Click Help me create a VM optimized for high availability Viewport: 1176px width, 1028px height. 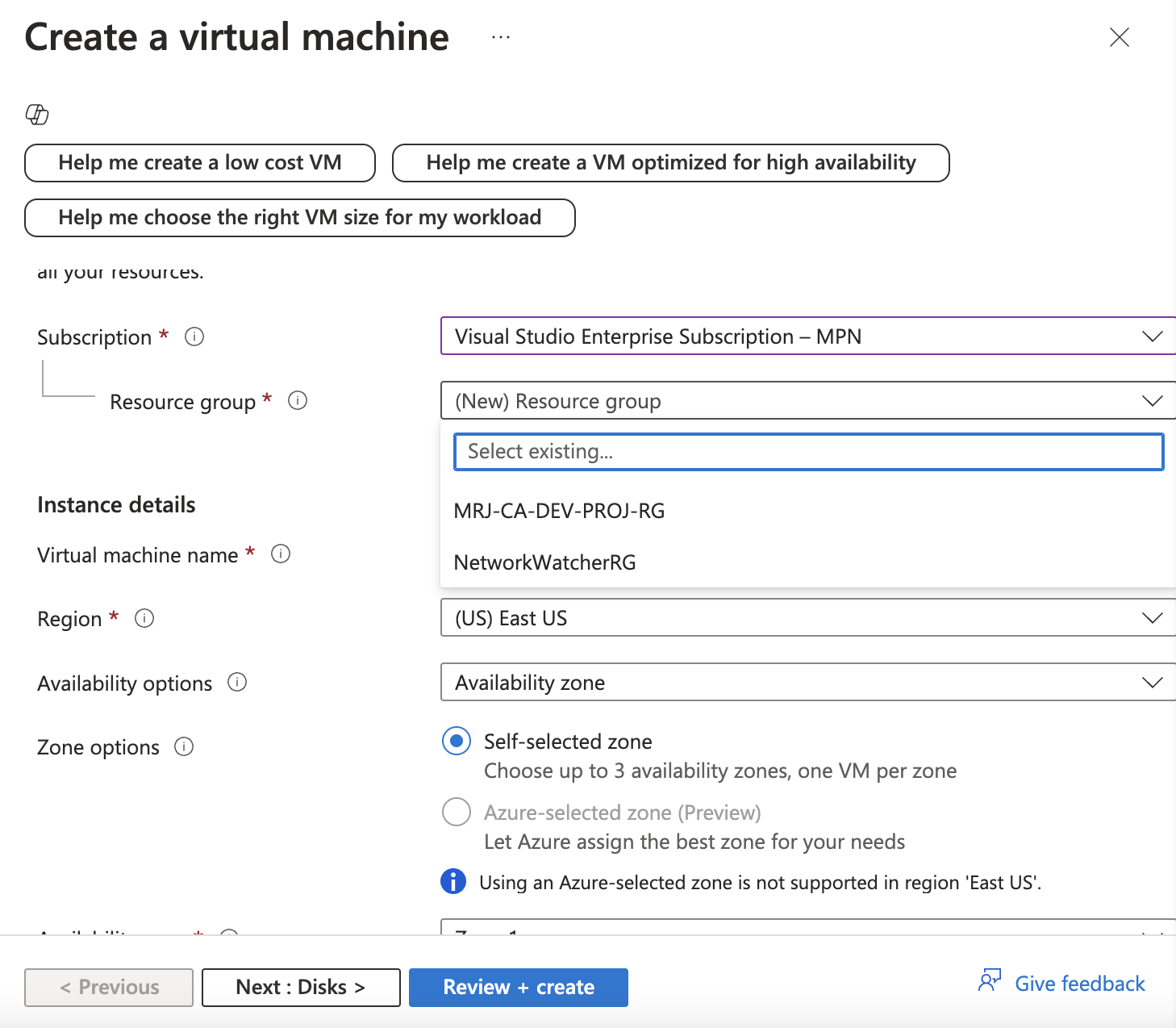click(x=671, y=163)
